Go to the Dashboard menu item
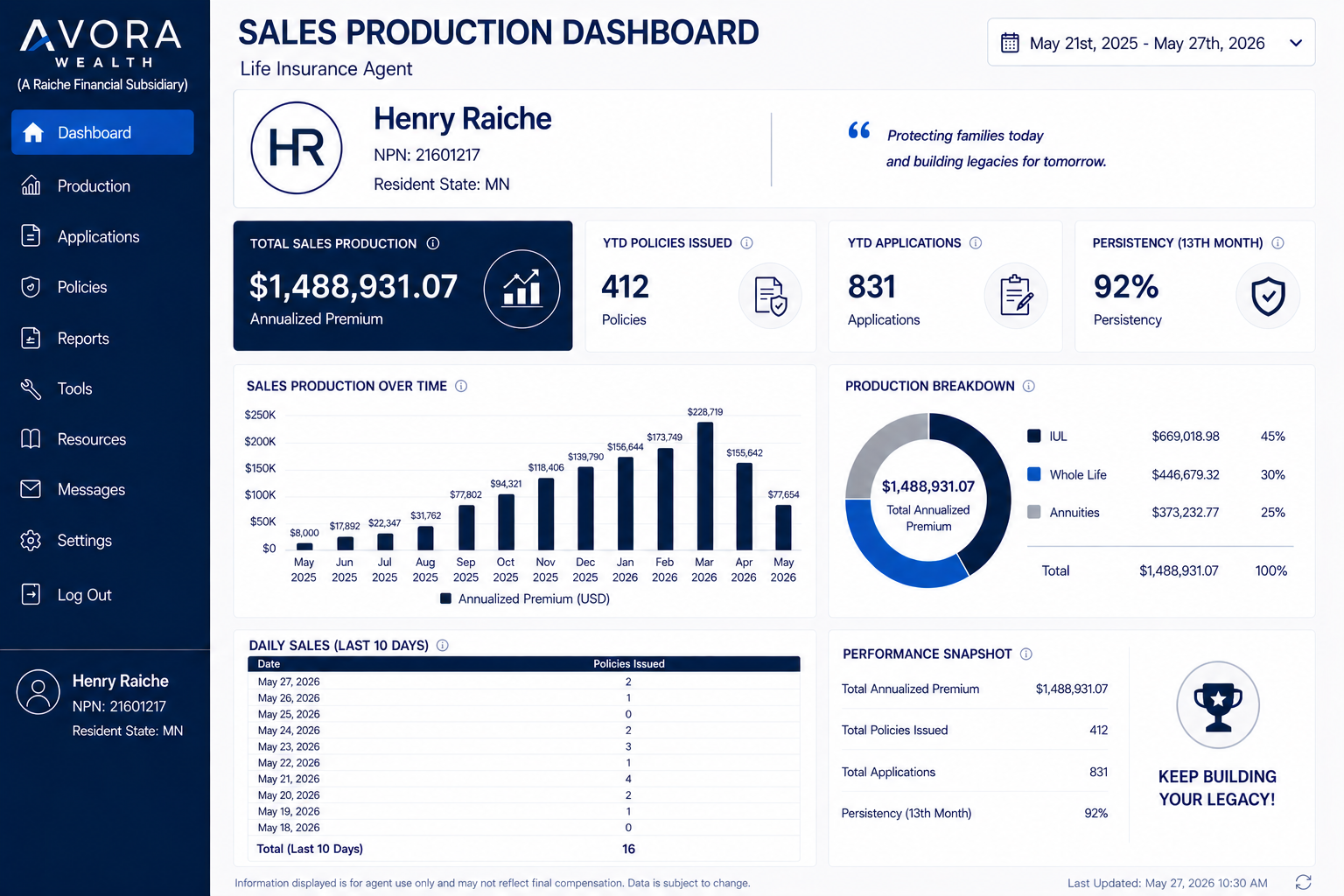 [102, 132]
